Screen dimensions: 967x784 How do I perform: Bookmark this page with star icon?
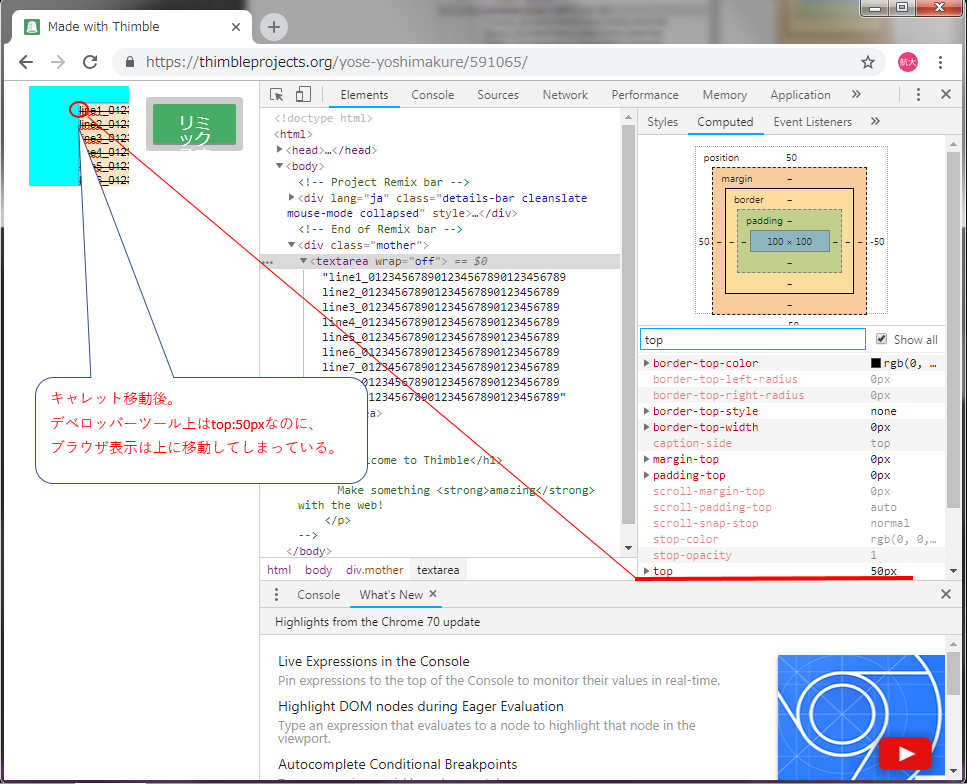click(x=868, y=62)
